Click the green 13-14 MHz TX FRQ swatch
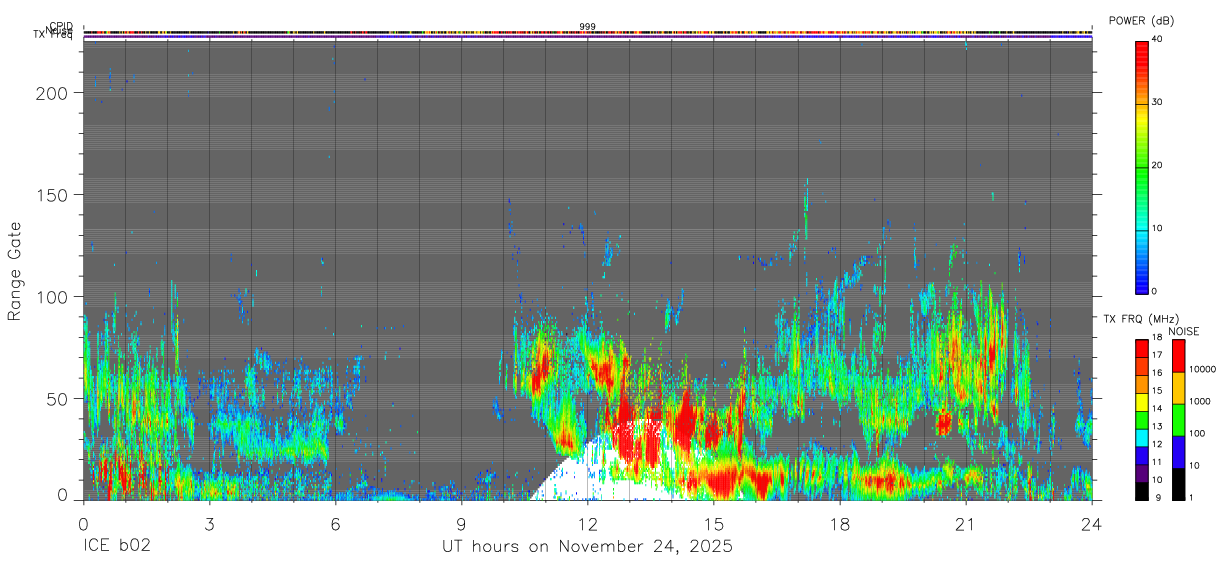This screenshot has width=1228, height=567. [x=1142, y=418]
